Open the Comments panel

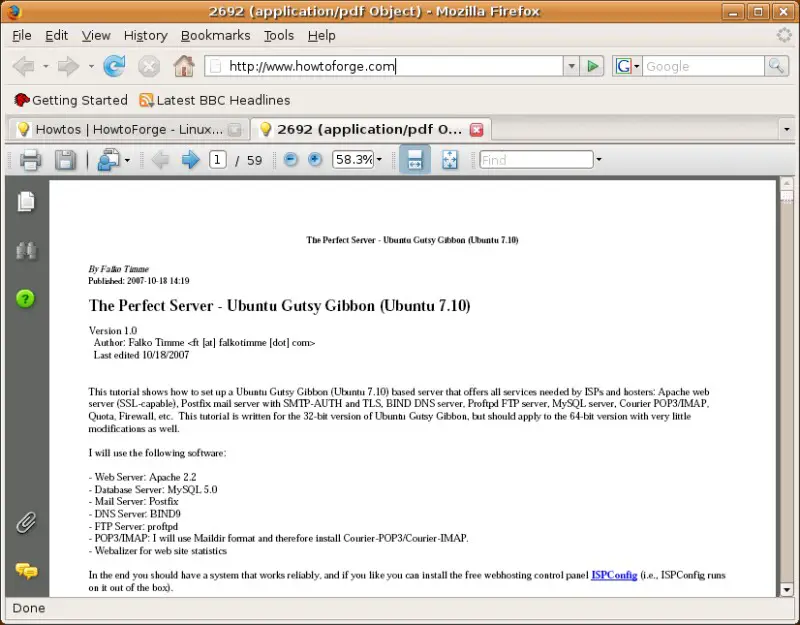(26, 571)
